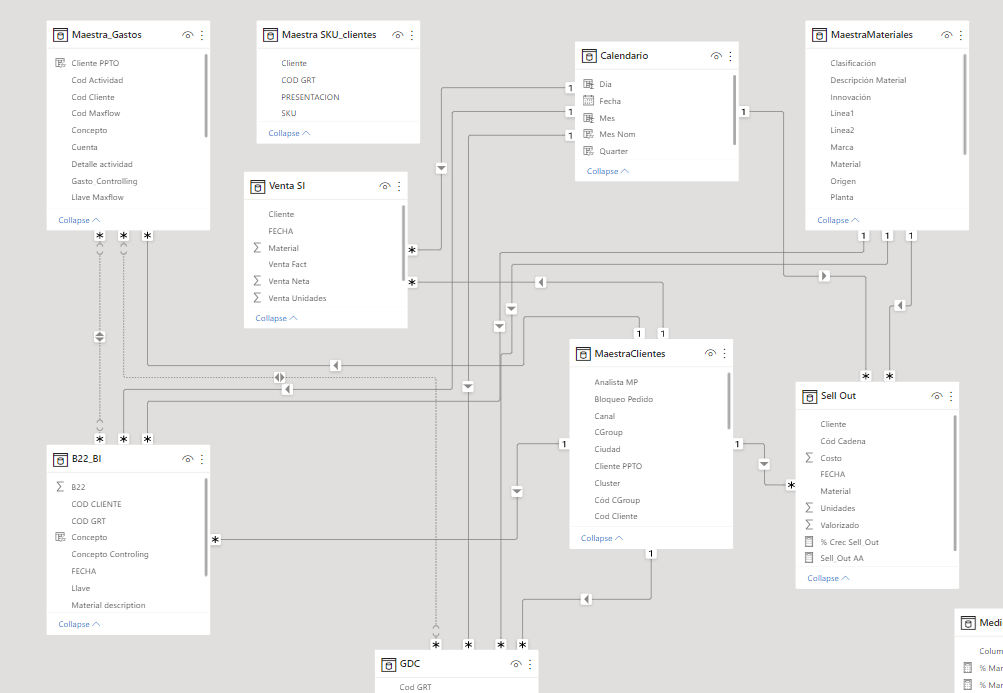Click the MaestraClientes table icon
1003x693 pixels.
tap(583, 354)
